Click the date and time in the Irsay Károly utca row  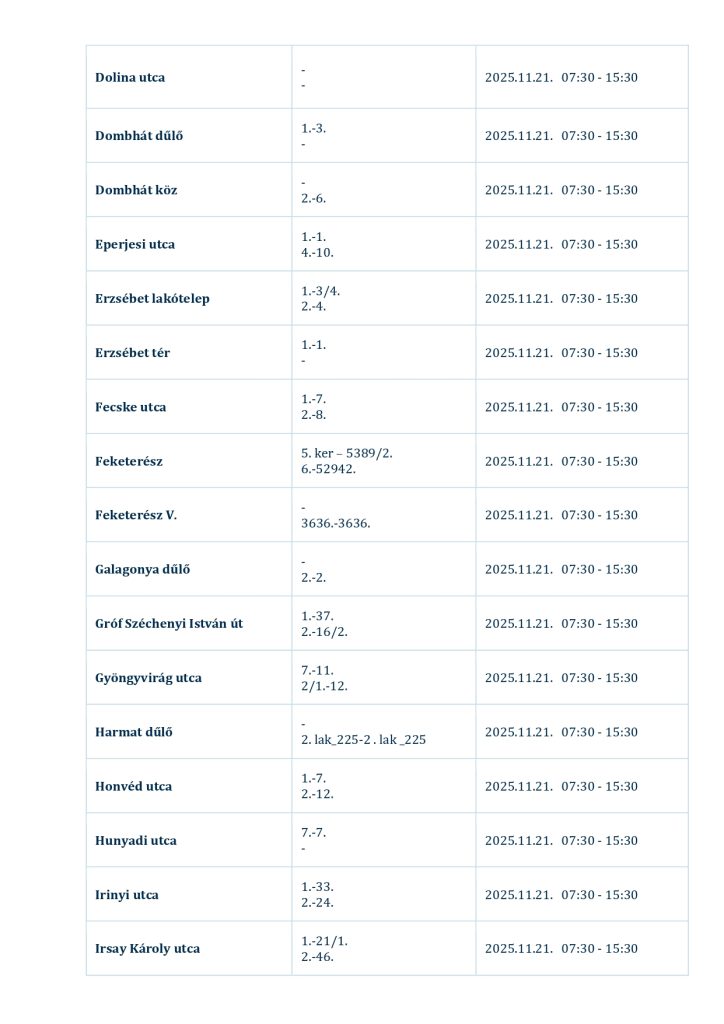click(561, 949)
